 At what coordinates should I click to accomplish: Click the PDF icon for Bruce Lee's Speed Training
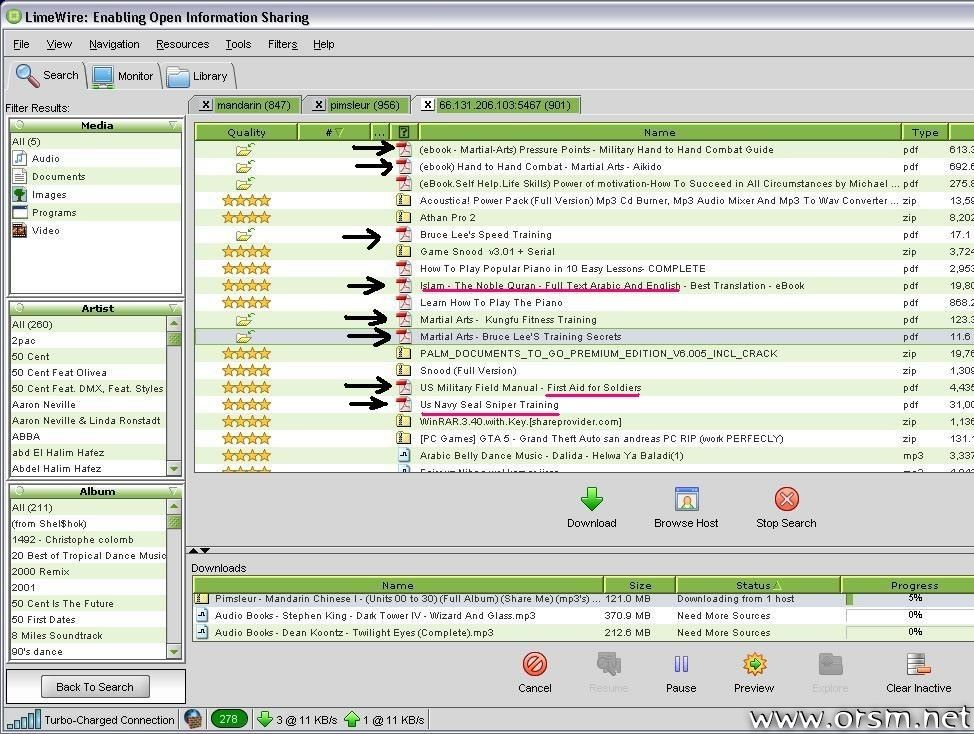tap(404, 234)
